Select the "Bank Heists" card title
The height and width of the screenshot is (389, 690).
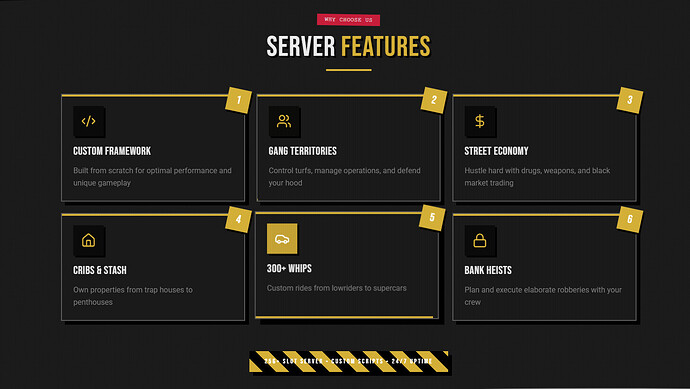(488, 270)
